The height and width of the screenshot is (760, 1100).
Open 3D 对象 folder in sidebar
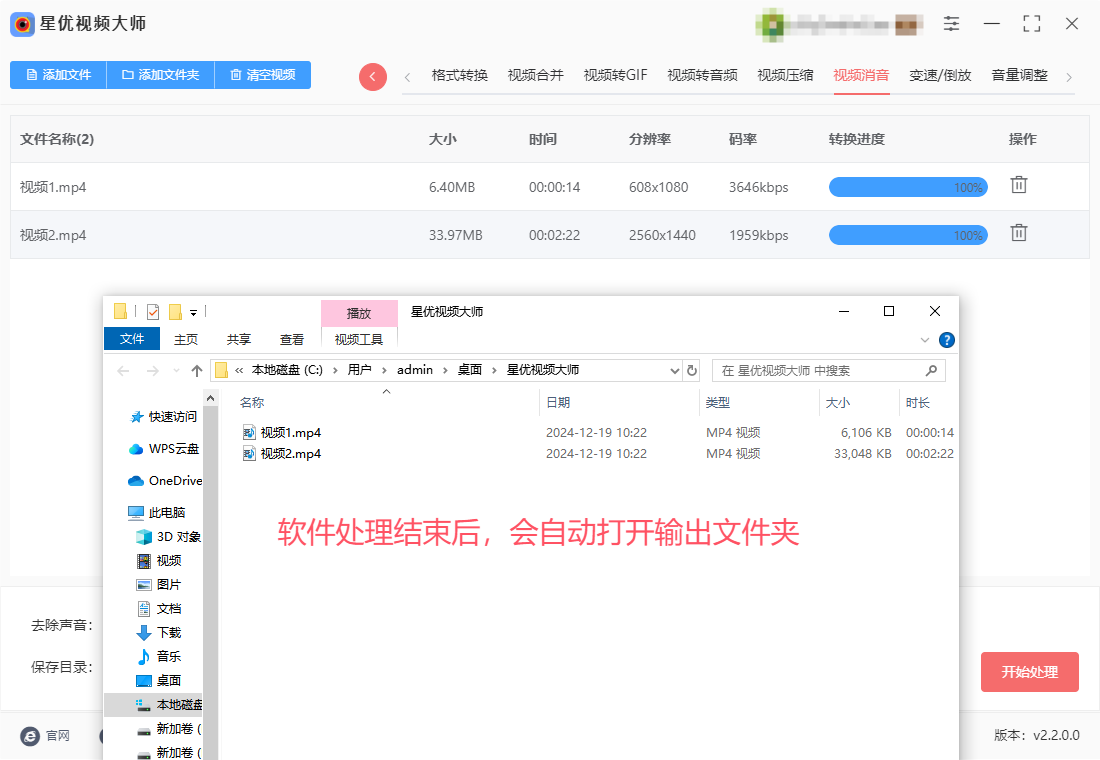168,537
